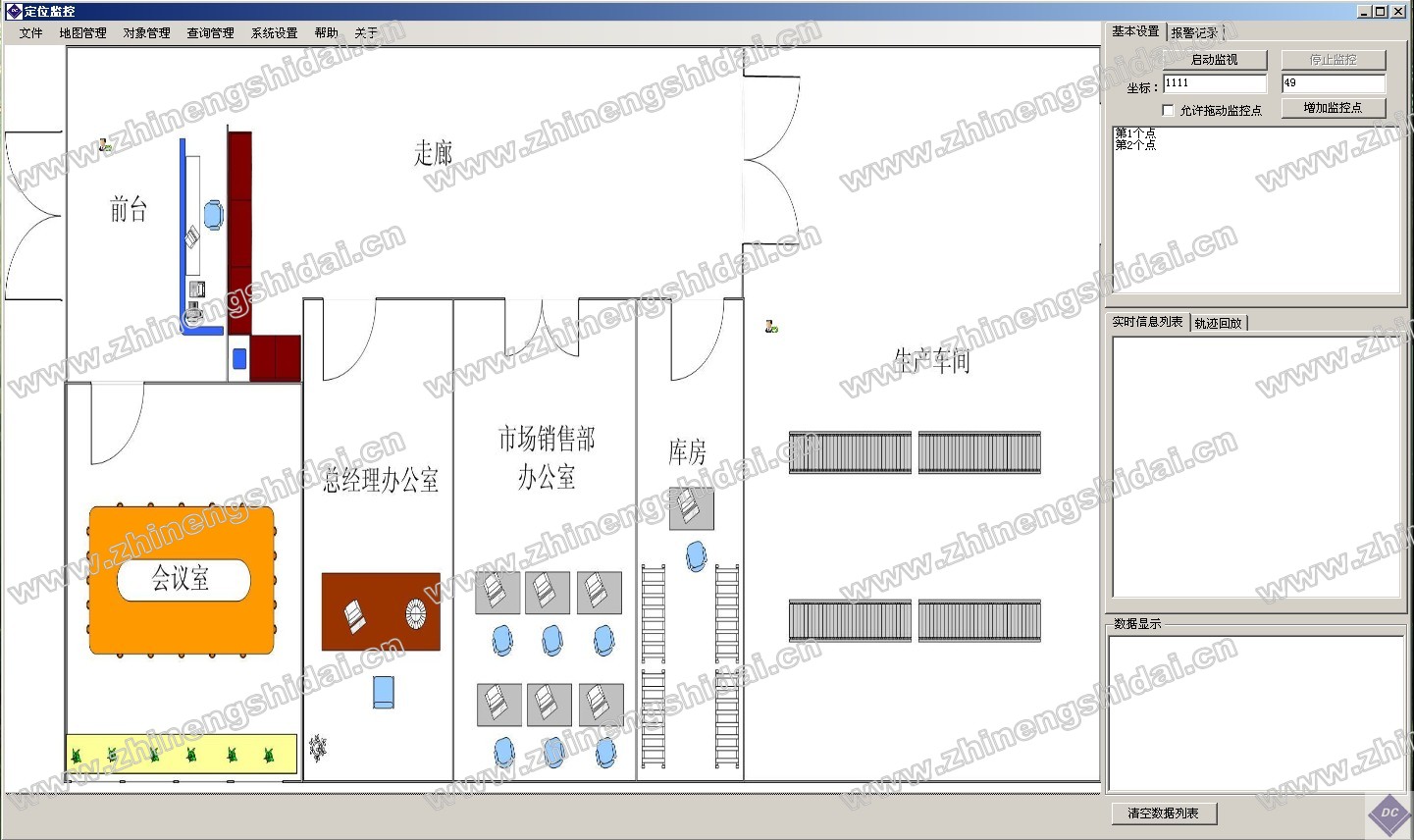Switch to the 轨迹回放 tab

tap(1218, 323)
